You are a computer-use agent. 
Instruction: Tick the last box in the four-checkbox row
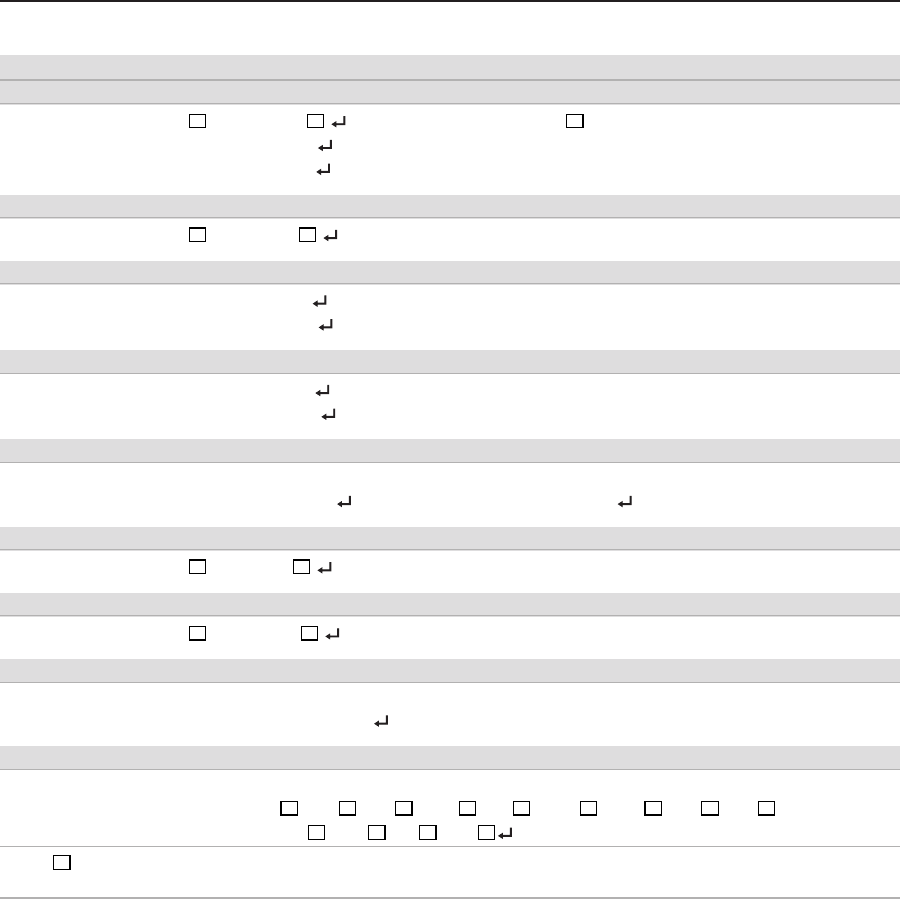click(486, 832)
